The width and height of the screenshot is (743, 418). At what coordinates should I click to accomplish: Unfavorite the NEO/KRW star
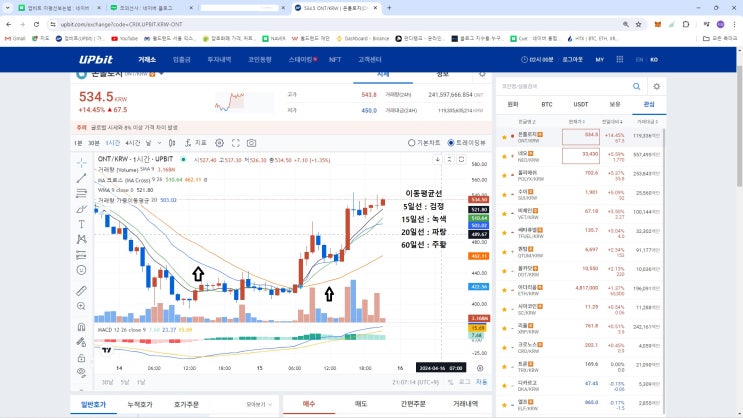504,156
